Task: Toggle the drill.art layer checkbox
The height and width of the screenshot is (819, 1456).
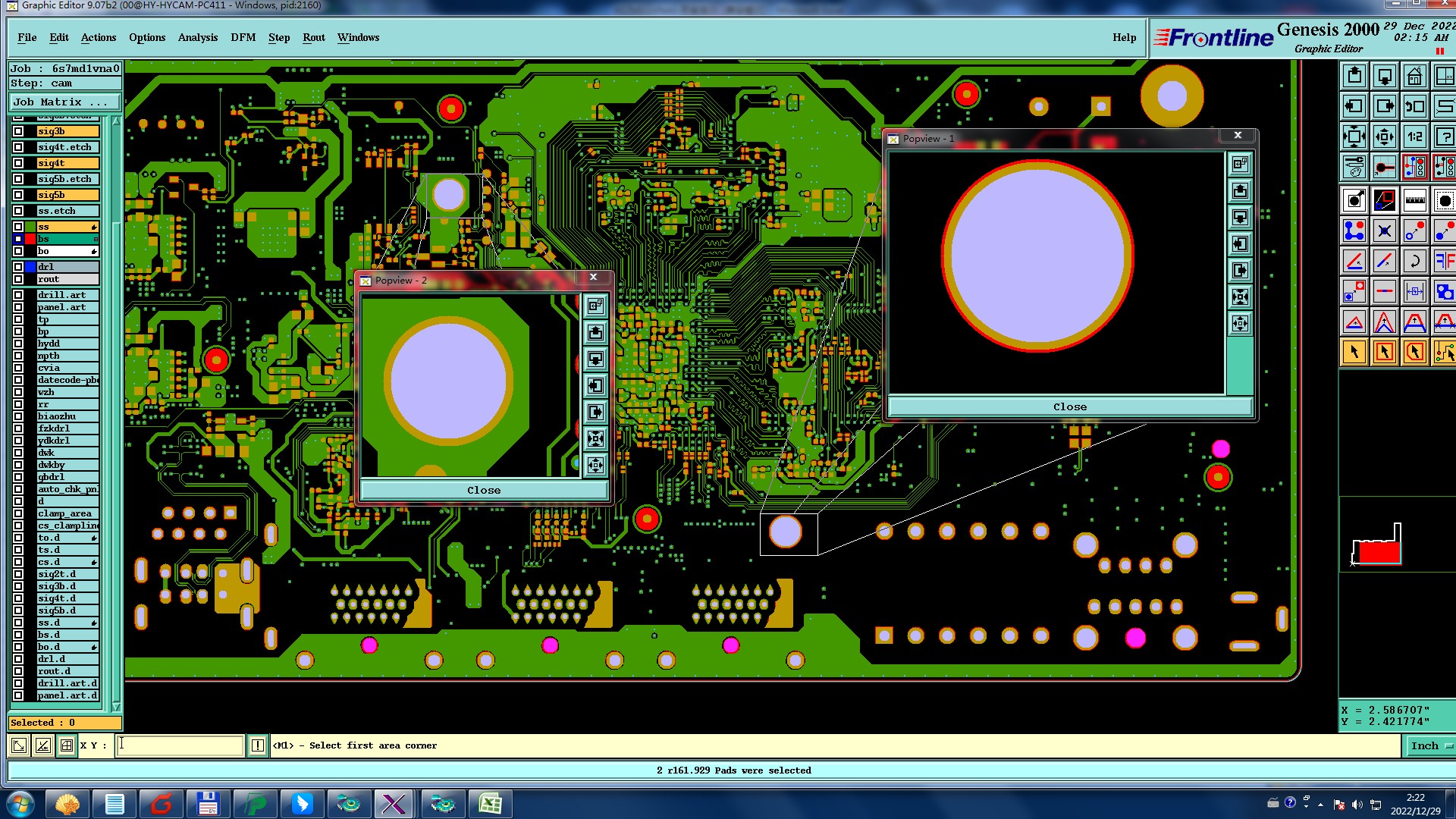Action: [x=18, y=295]
